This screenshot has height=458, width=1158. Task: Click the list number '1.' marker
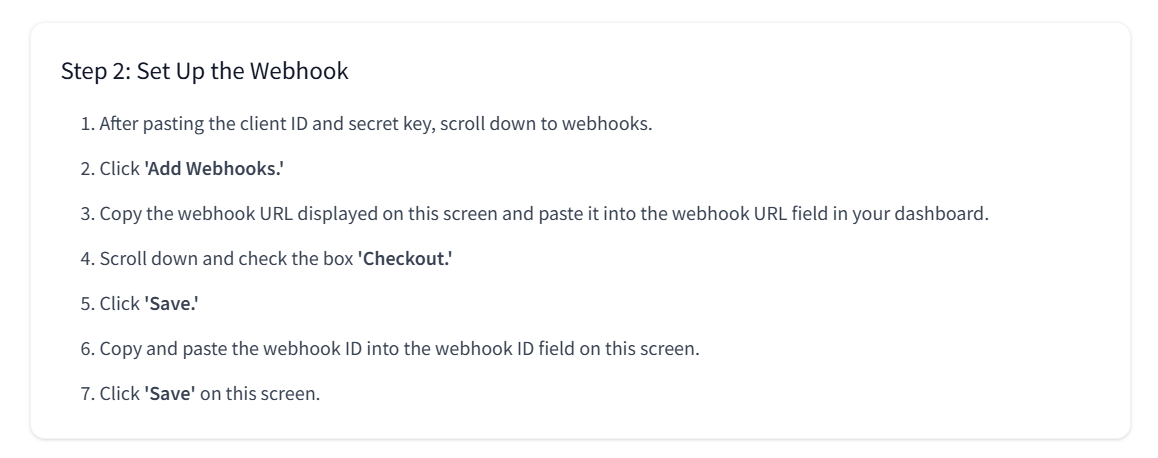tap(88, 123)
